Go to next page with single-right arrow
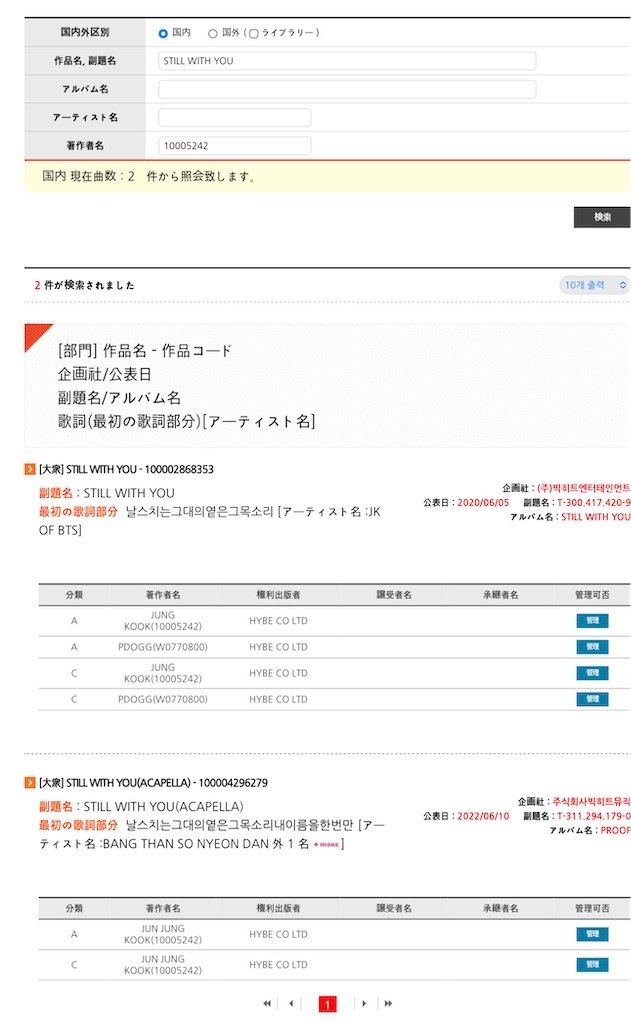Screen dimensions: 631x1024 pos(364,1004)
